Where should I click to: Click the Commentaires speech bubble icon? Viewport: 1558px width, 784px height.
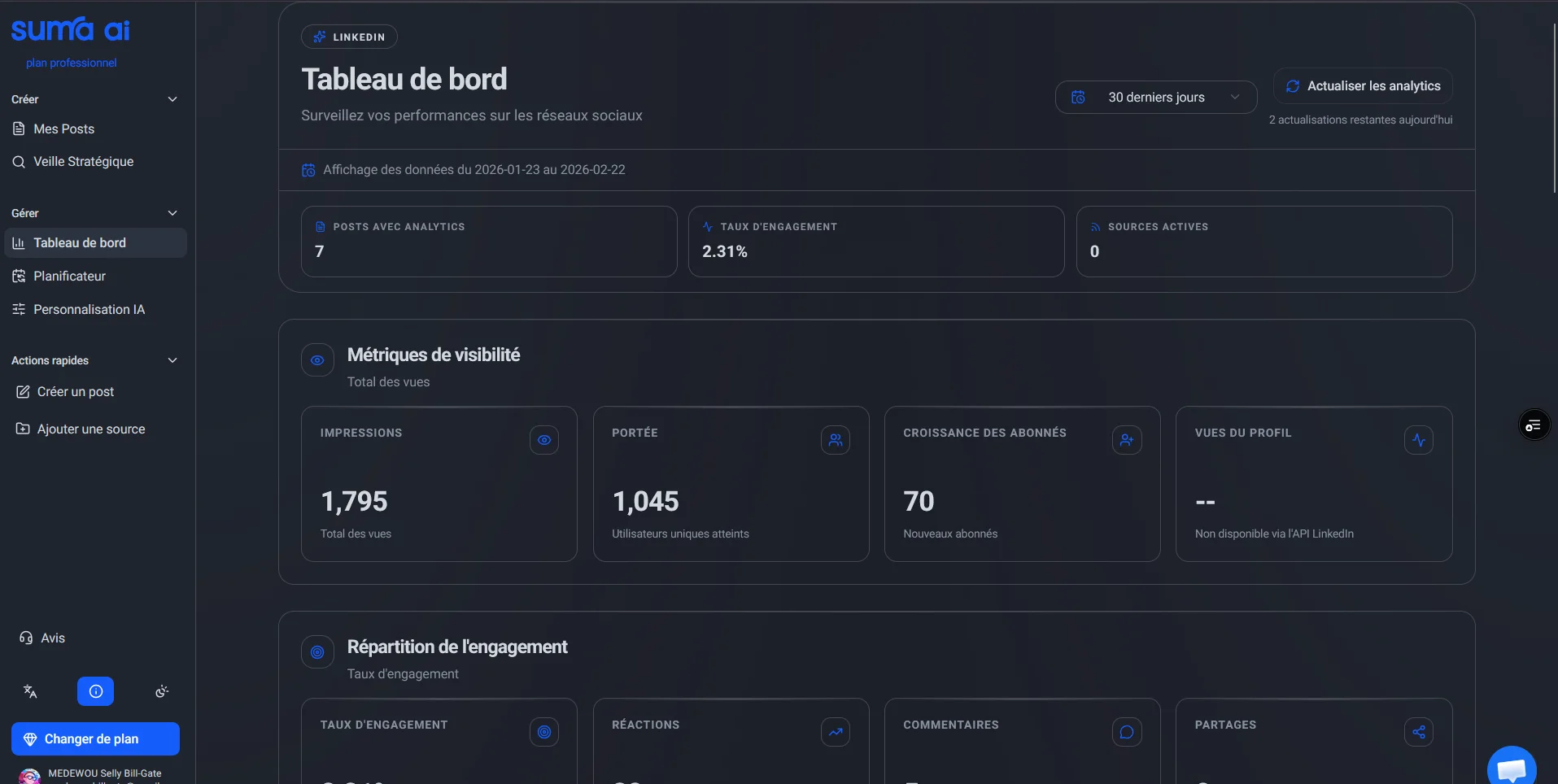(x=1127, y=732)
